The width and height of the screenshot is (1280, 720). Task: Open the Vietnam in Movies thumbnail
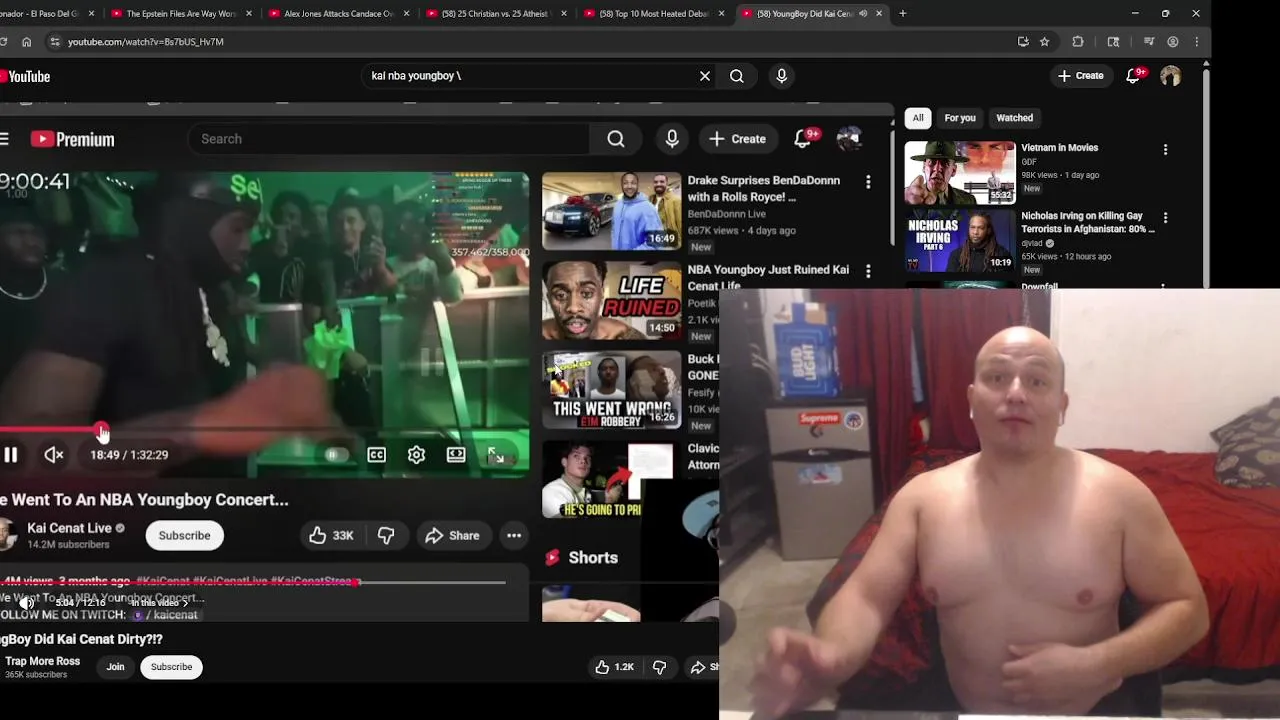960,172
